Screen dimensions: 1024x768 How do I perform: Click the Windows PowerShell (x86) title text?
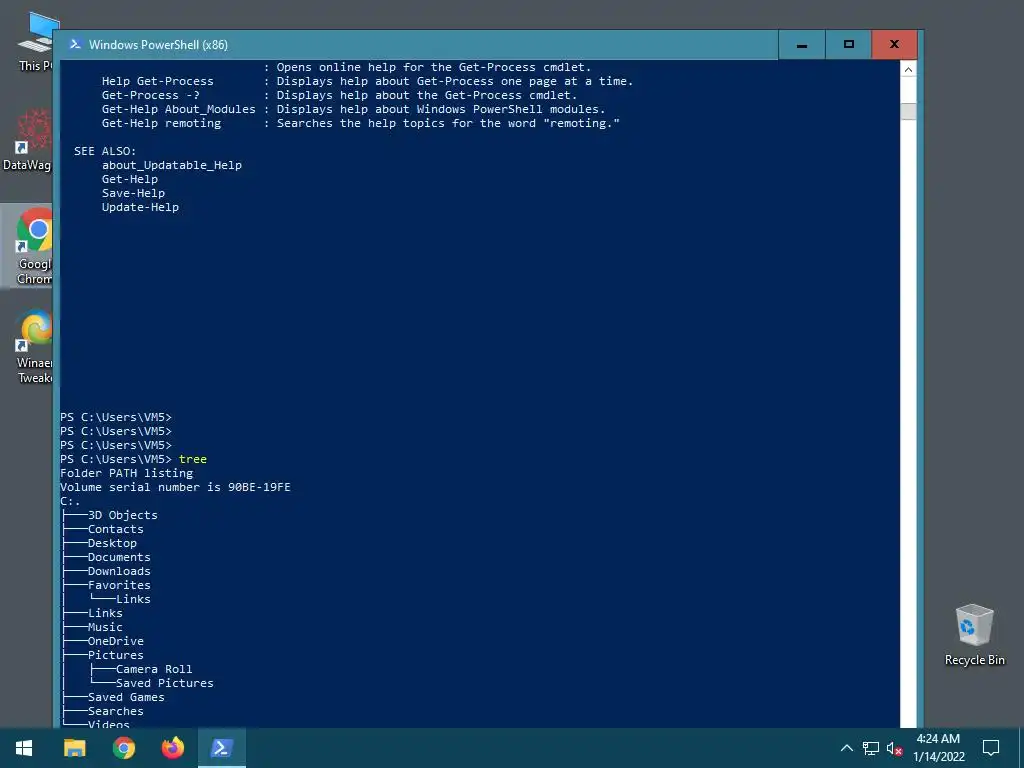tap(158, 44)
